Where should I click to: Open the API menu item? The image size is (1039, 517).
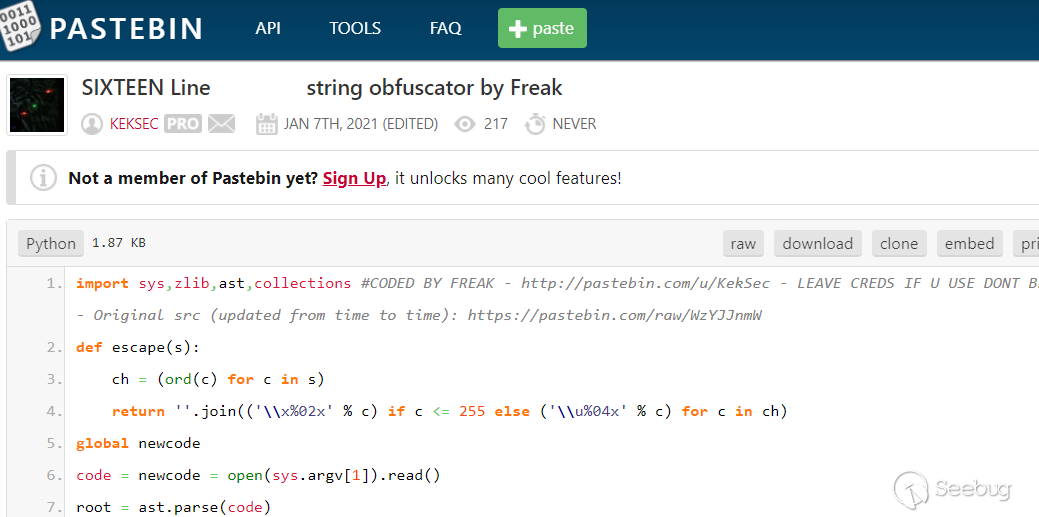(x=268, y=28)
